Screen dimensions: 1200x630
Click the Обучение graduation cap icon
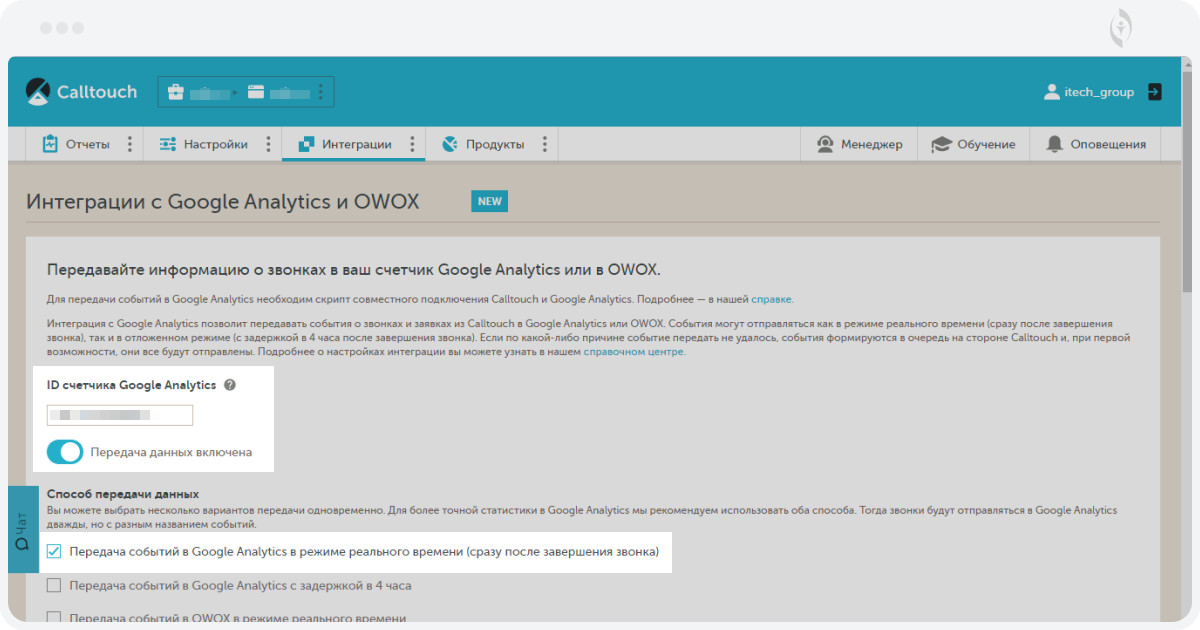pyautogui.click(x=941, y=145)
